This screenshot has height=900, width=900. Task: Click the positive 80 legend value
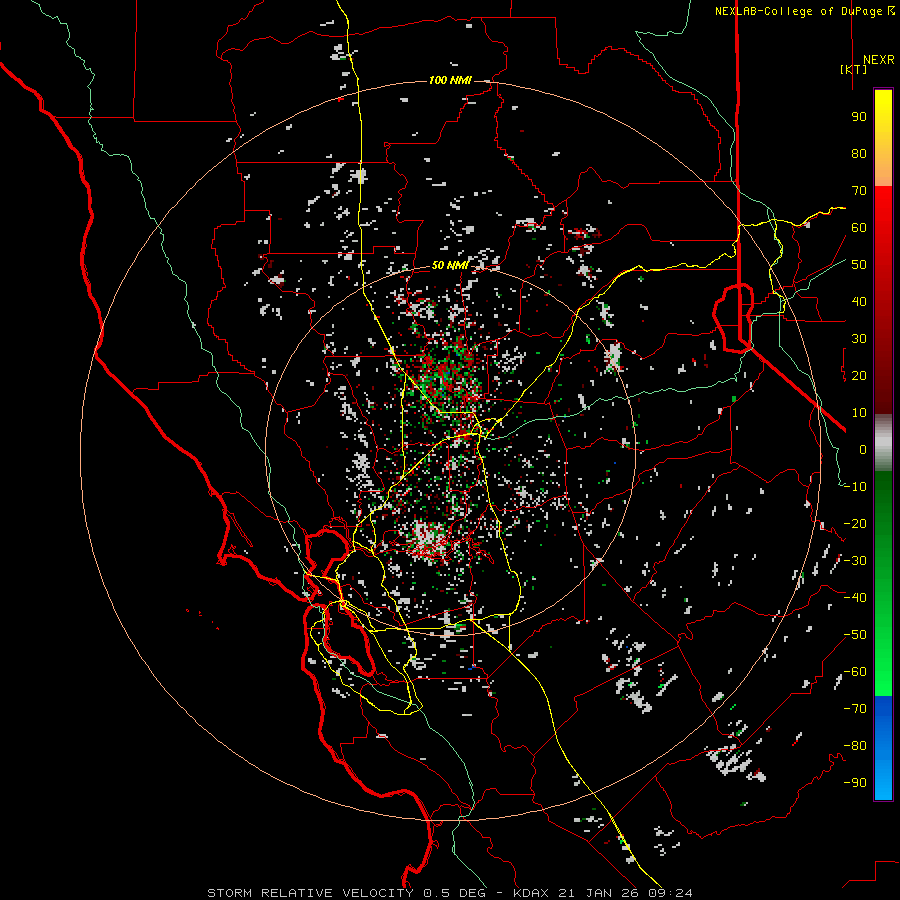(x=859, y=153)
